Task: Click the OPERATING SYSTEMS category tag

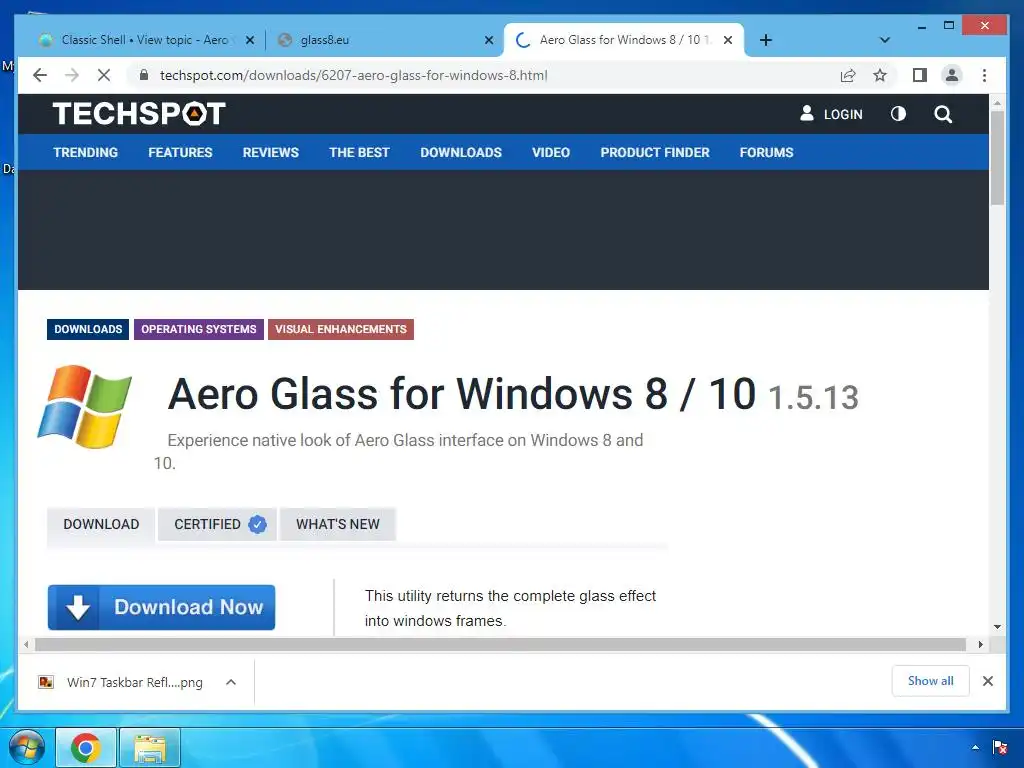Action: [199, 329]
